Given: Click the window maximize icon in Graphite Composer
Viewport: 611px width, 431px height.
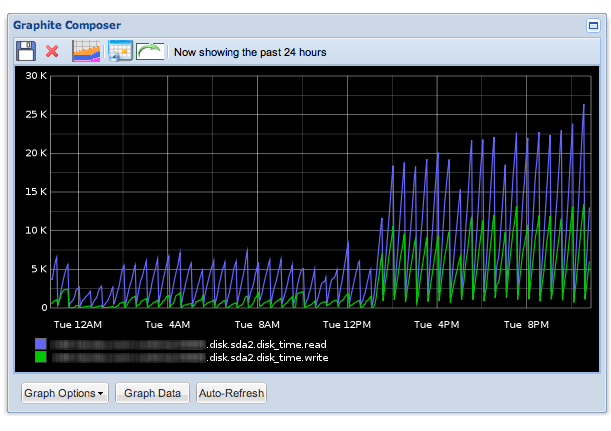Looking at the screenshot, I should tap(593, 26).
